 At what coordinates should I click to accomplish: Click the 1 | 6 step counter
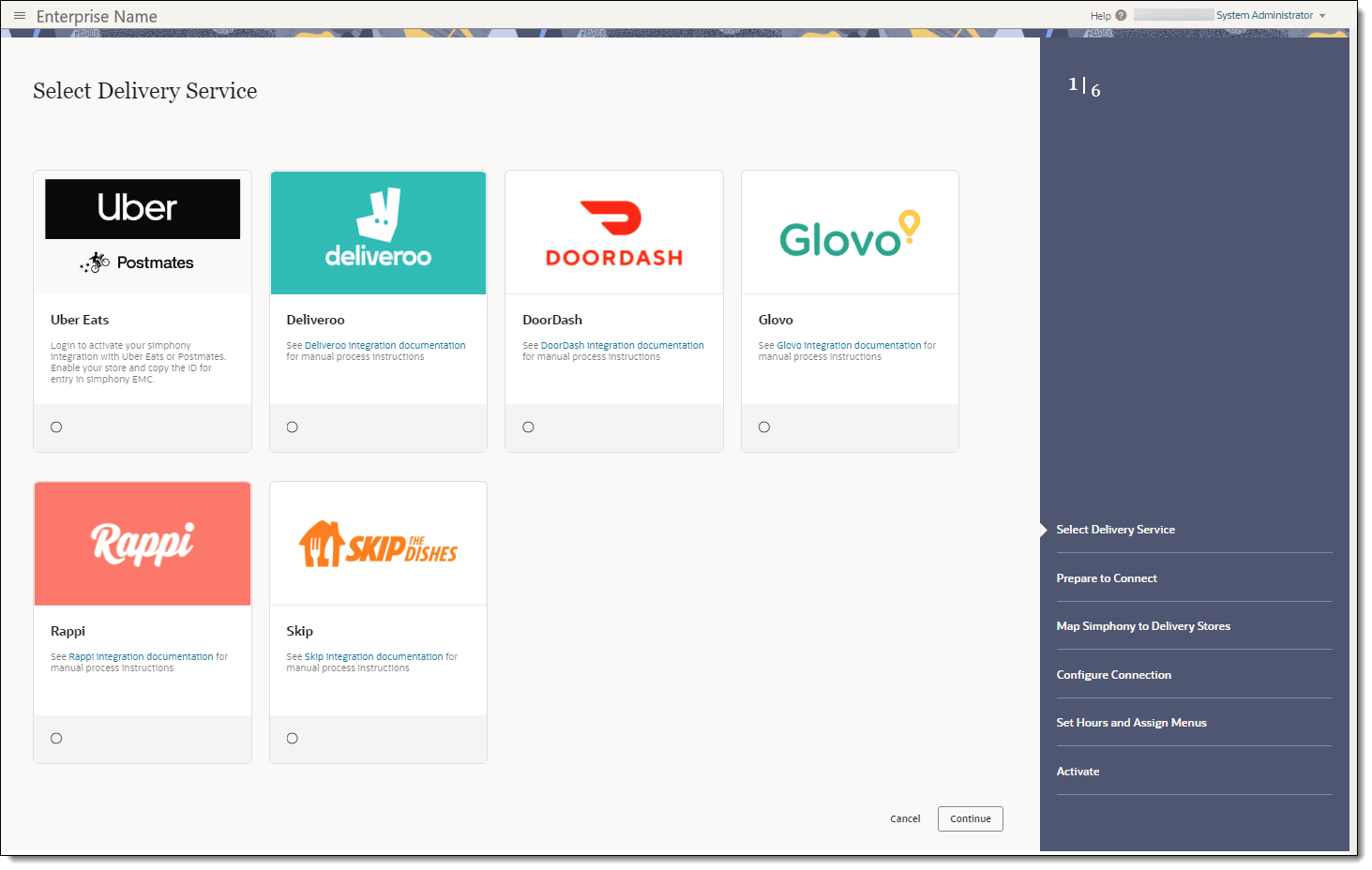pos(1084,86)
